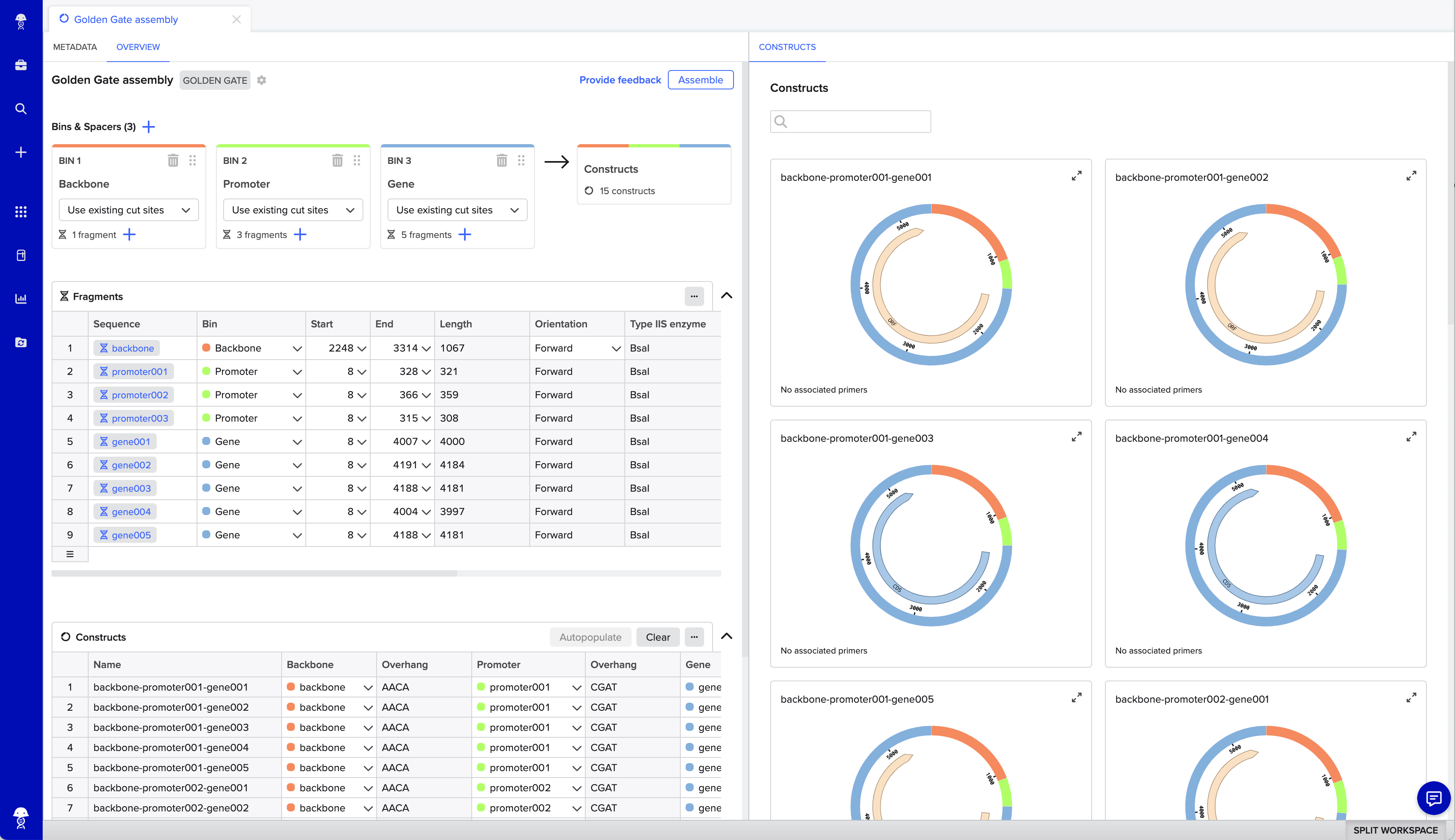Add a new bin or spacer
1455x840 pixels.
pos(149,126)
